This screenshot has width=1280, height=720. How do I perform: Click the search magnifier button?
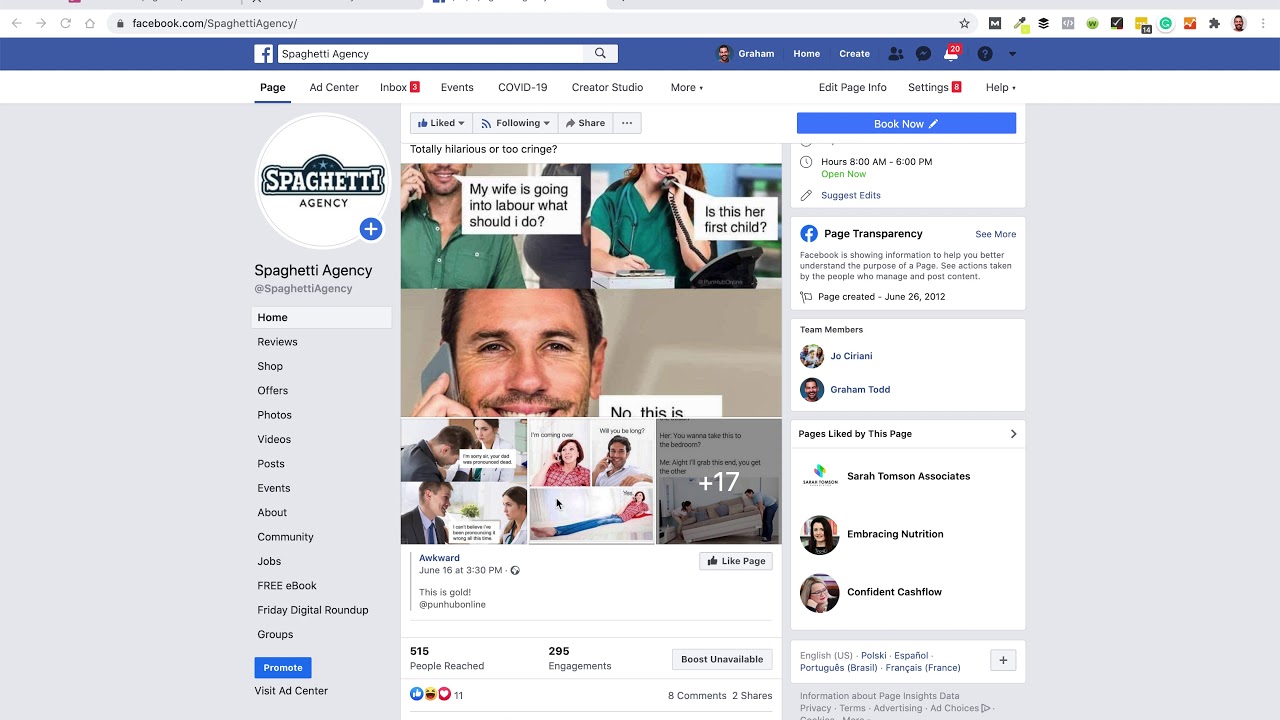[x=600, y=54]
